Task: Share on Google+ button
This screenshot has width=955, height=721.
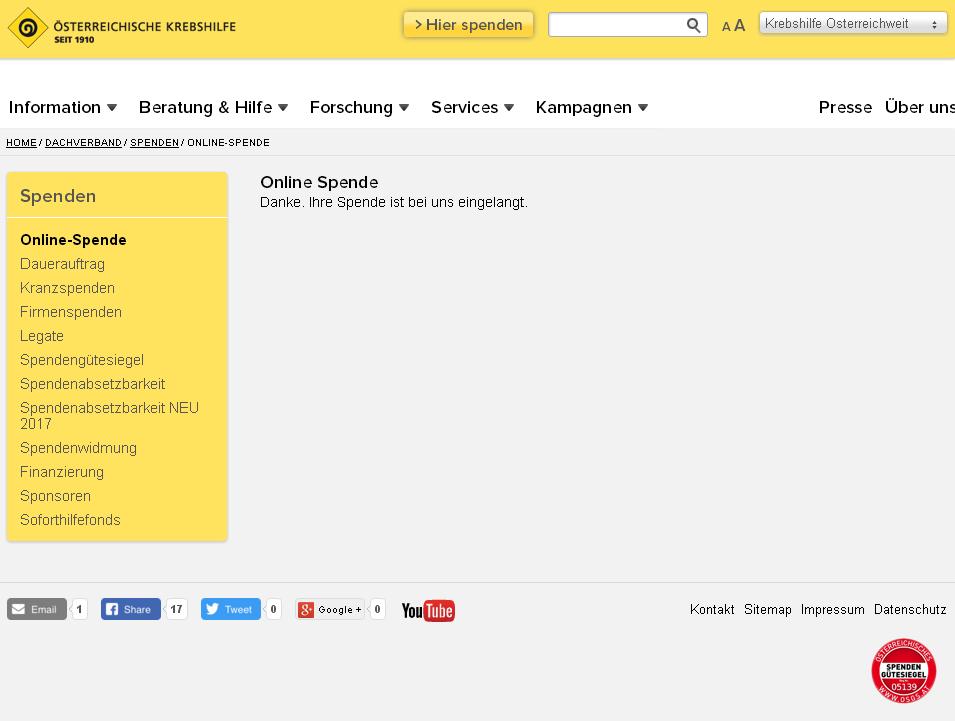Action: pyautogui.click(x=330, y=609)
